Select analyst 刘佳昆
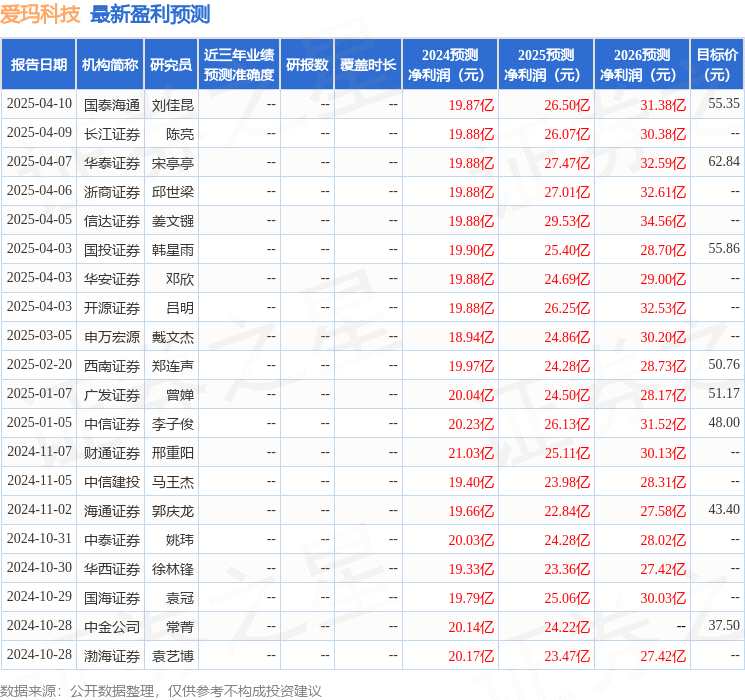This screenshot has width=745, height=700. (173, 105)
